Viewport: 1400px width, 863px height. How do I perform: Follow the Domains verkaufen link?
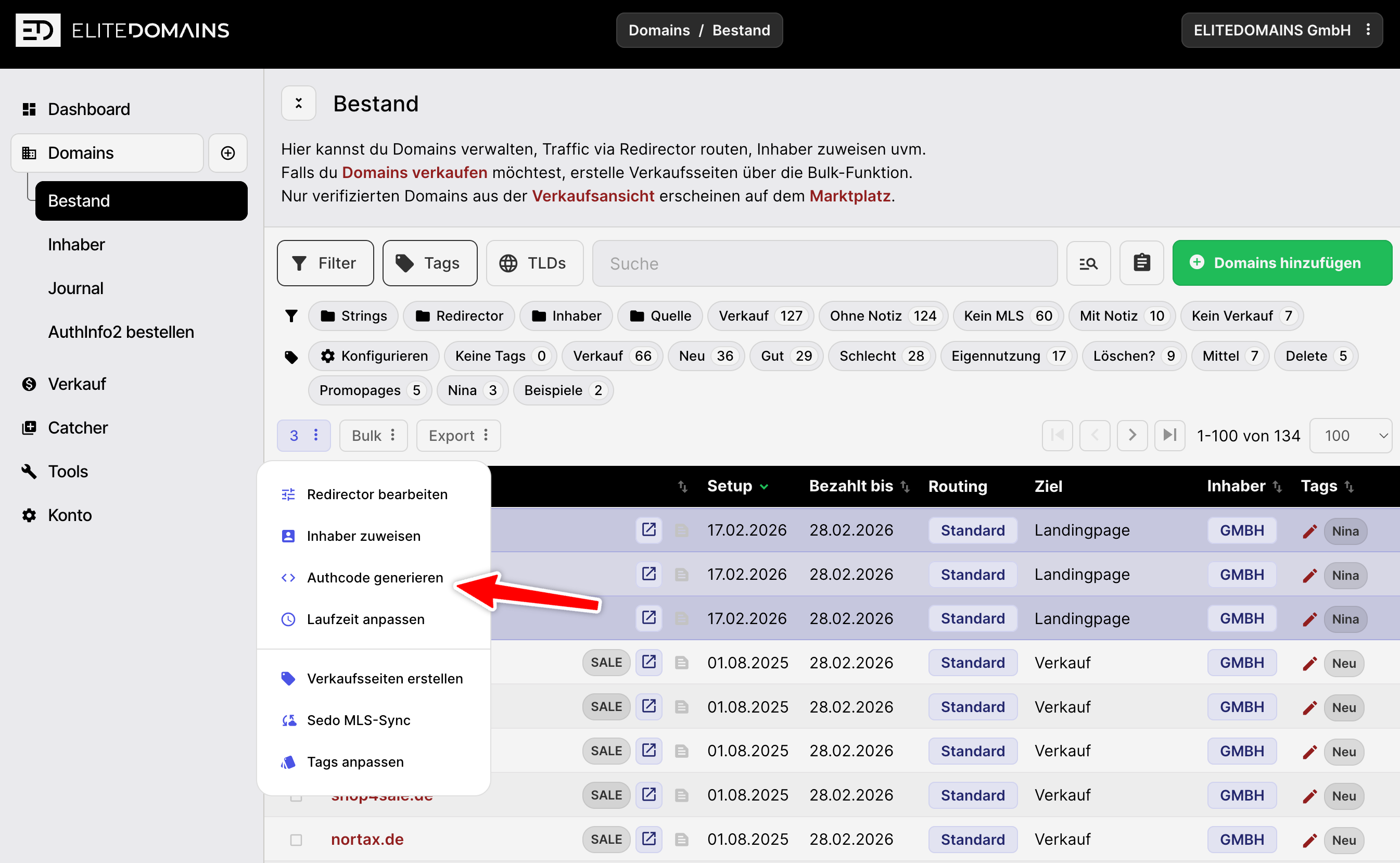(x=414, y=172)
